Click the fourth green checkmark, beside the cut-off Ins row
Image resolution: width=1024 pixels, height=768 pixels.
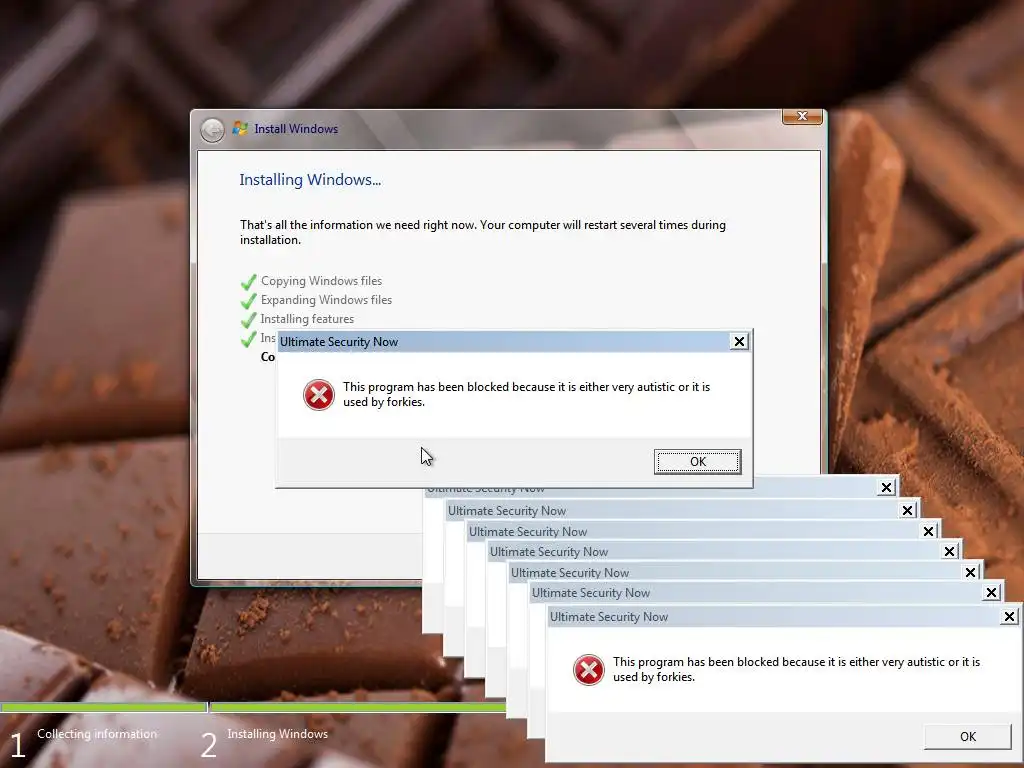click(248, 339)
